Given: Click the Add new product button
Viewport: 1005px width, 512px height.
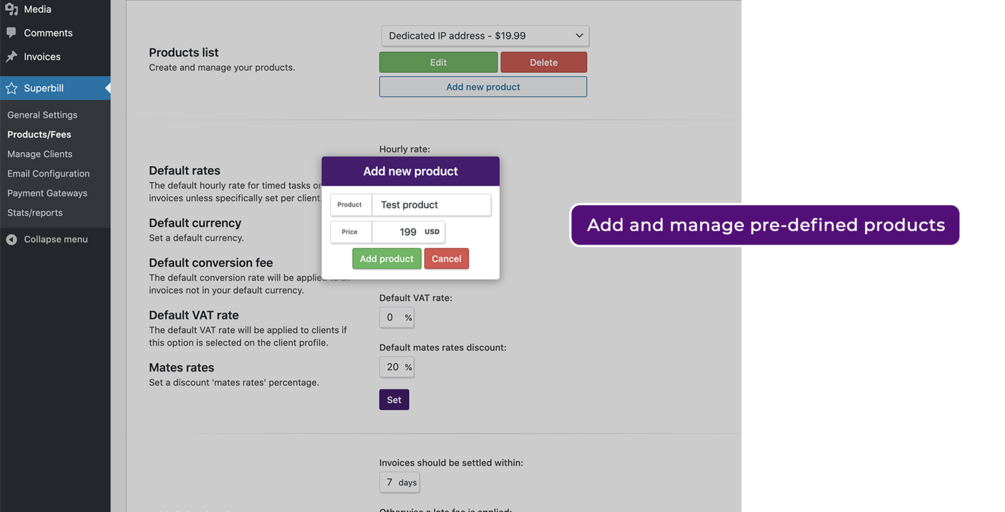Looking at the screenshot, I should [483, 87].
